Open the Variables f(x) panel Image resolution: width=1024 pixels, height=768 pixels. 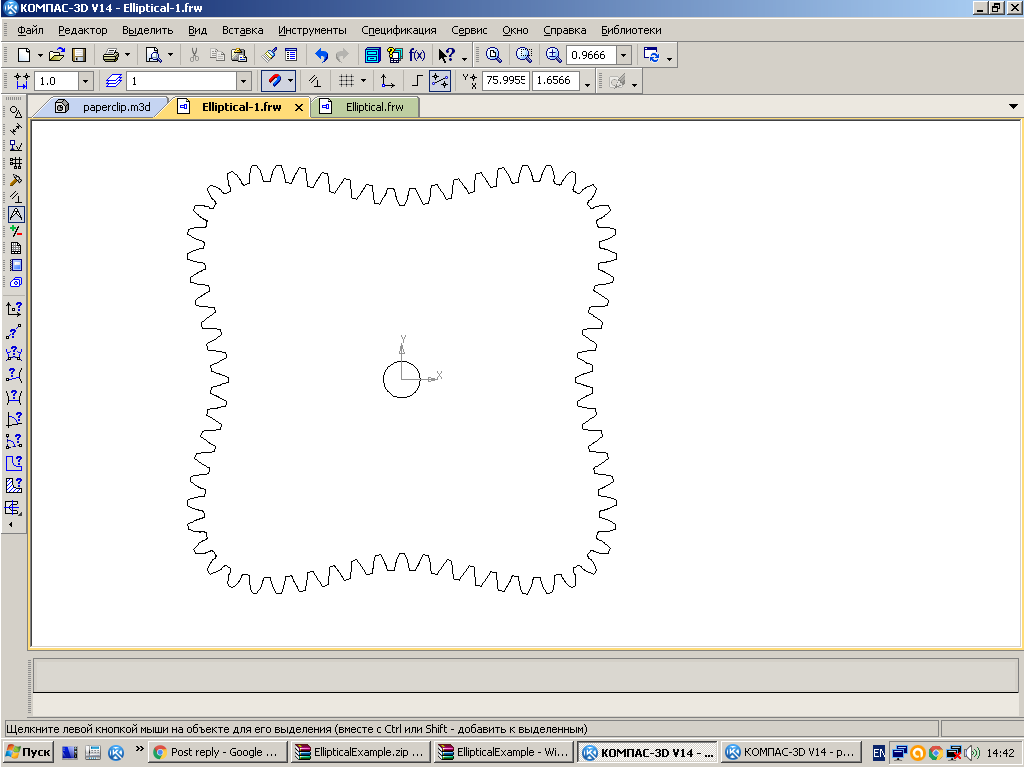tap(417, 55)
